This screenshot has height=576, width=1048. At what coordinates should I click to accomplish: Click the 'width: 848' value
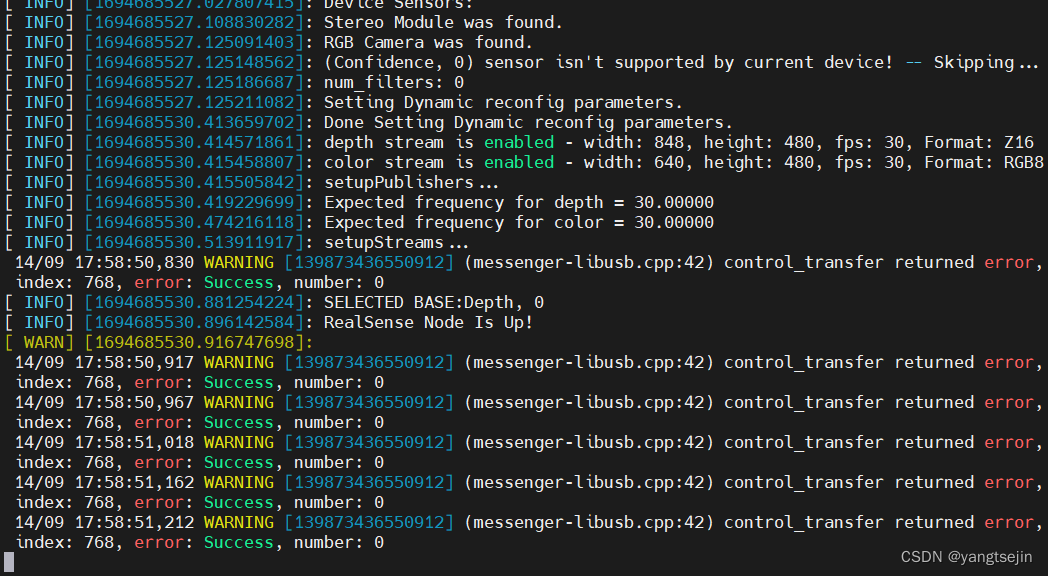(634, 143)
